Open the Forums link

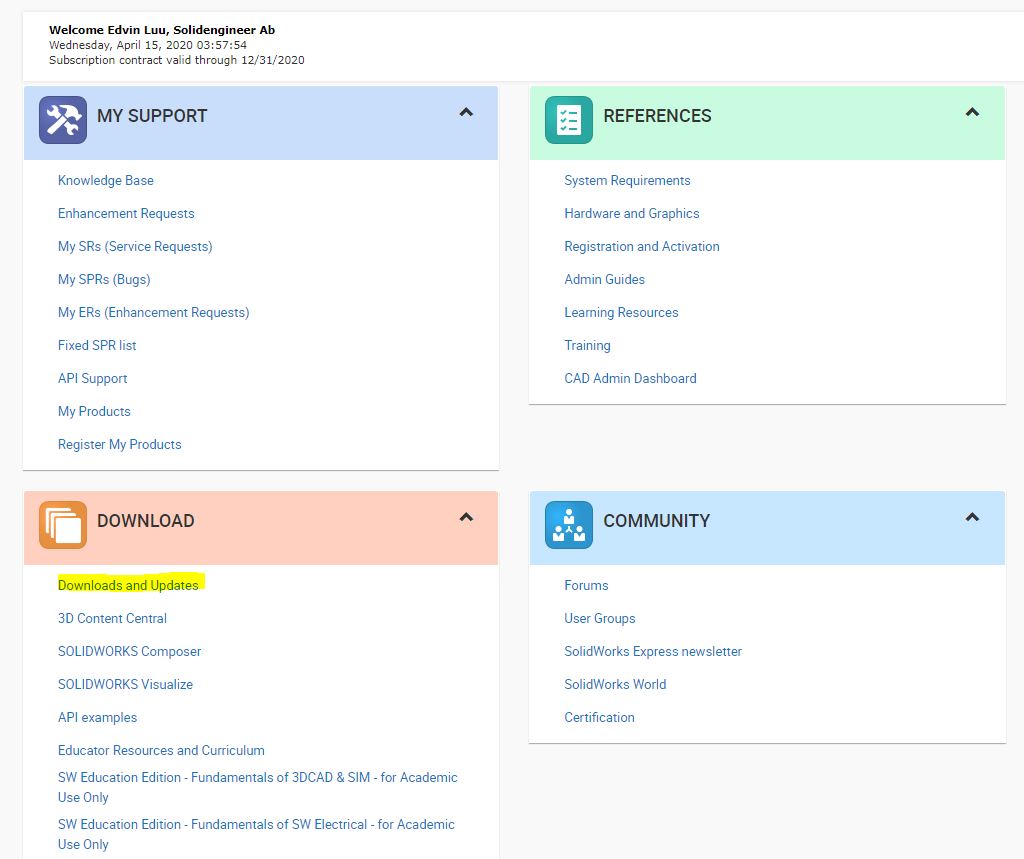pyautogui.click(x=586, y=586)
